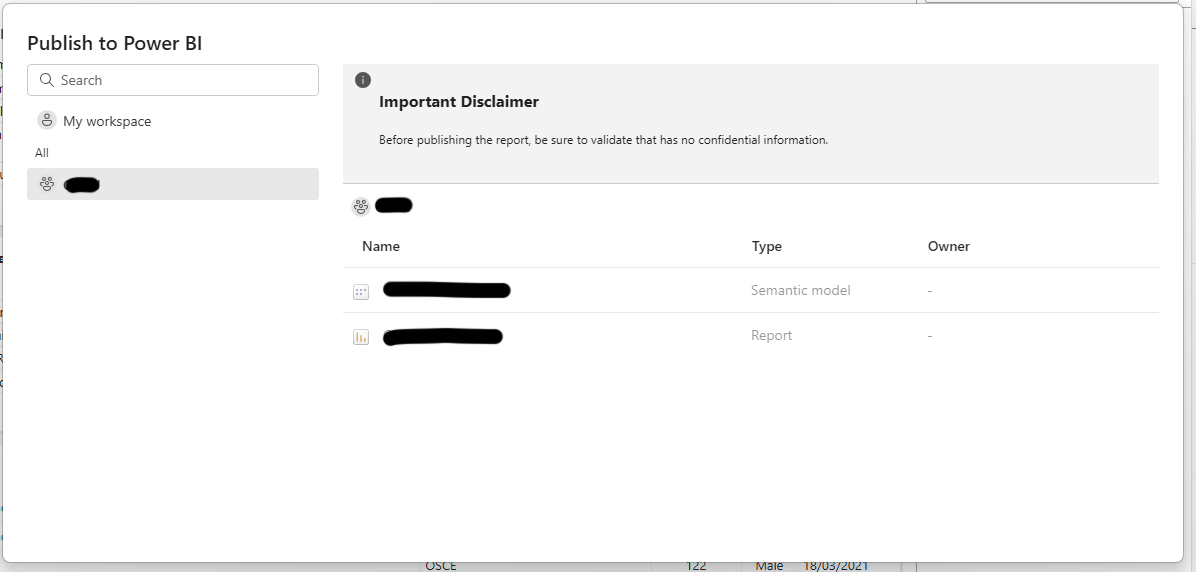Click the 18/03/2021 date cell behind dialog
This screenshot has height=572, width=1196.
coord(834,566)
